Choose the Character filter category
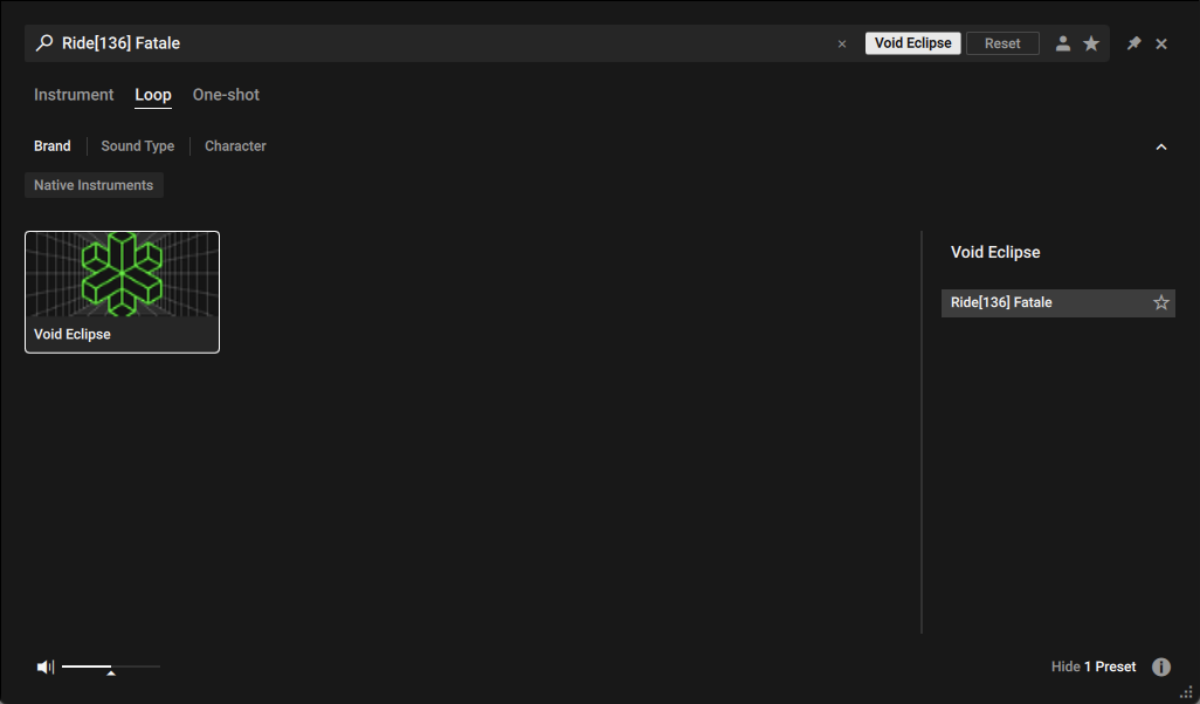Image resolution: width=1200 pixels, height=704 pixels. [x=235, y=146]
